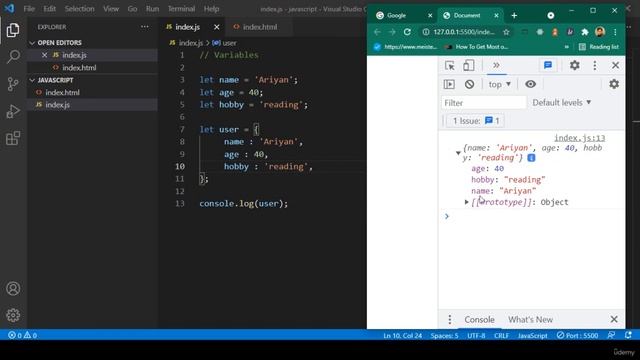Show more DevTools tabs chevron
Screen dimensions: 640x360
pyautogui.click(x=496, y=65)
